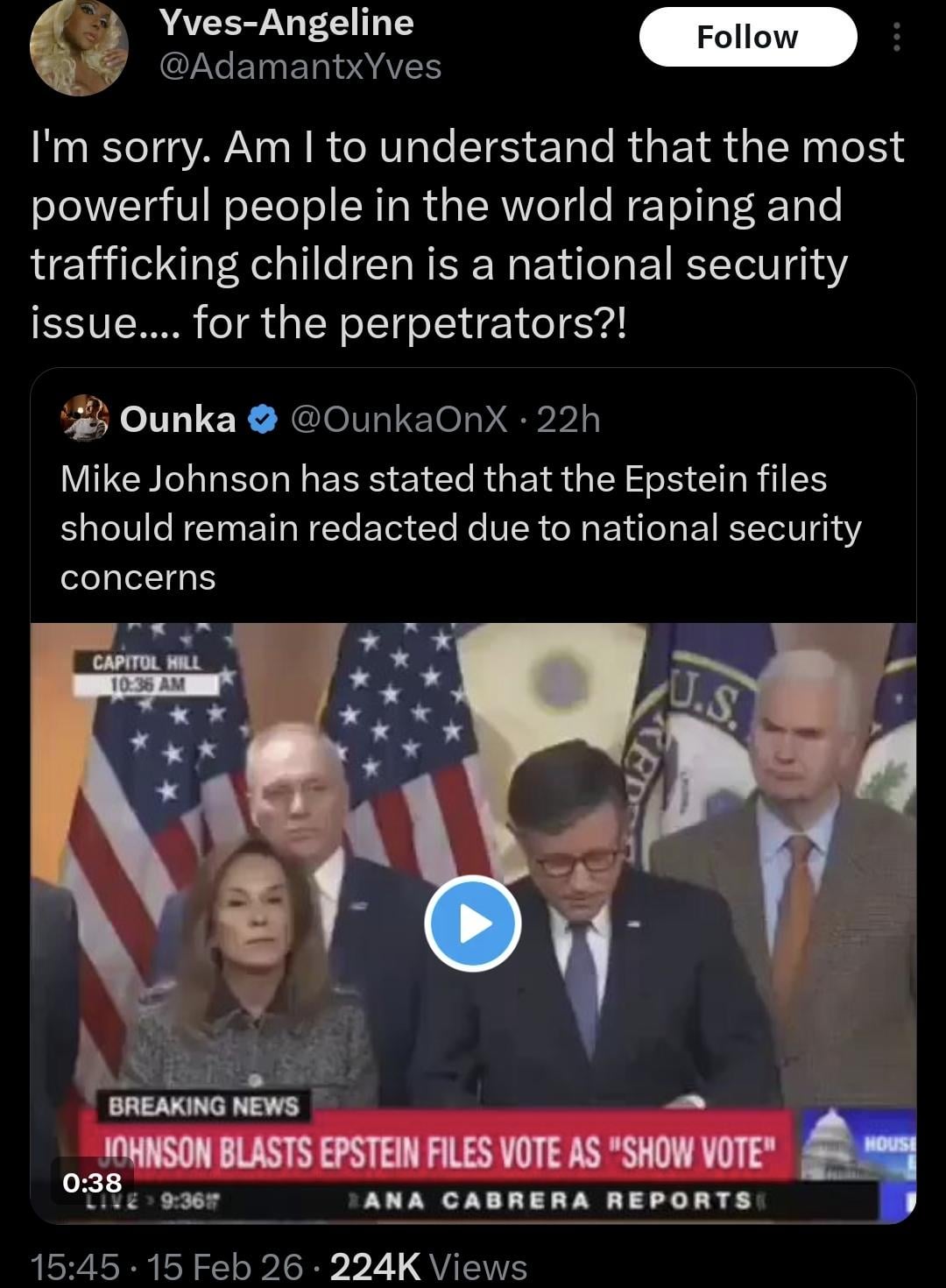Image resolution: width=946 pixels, height=1288 pixels.
Task: Click the 15 Feb 26 date
Action: click(225, 1266)
